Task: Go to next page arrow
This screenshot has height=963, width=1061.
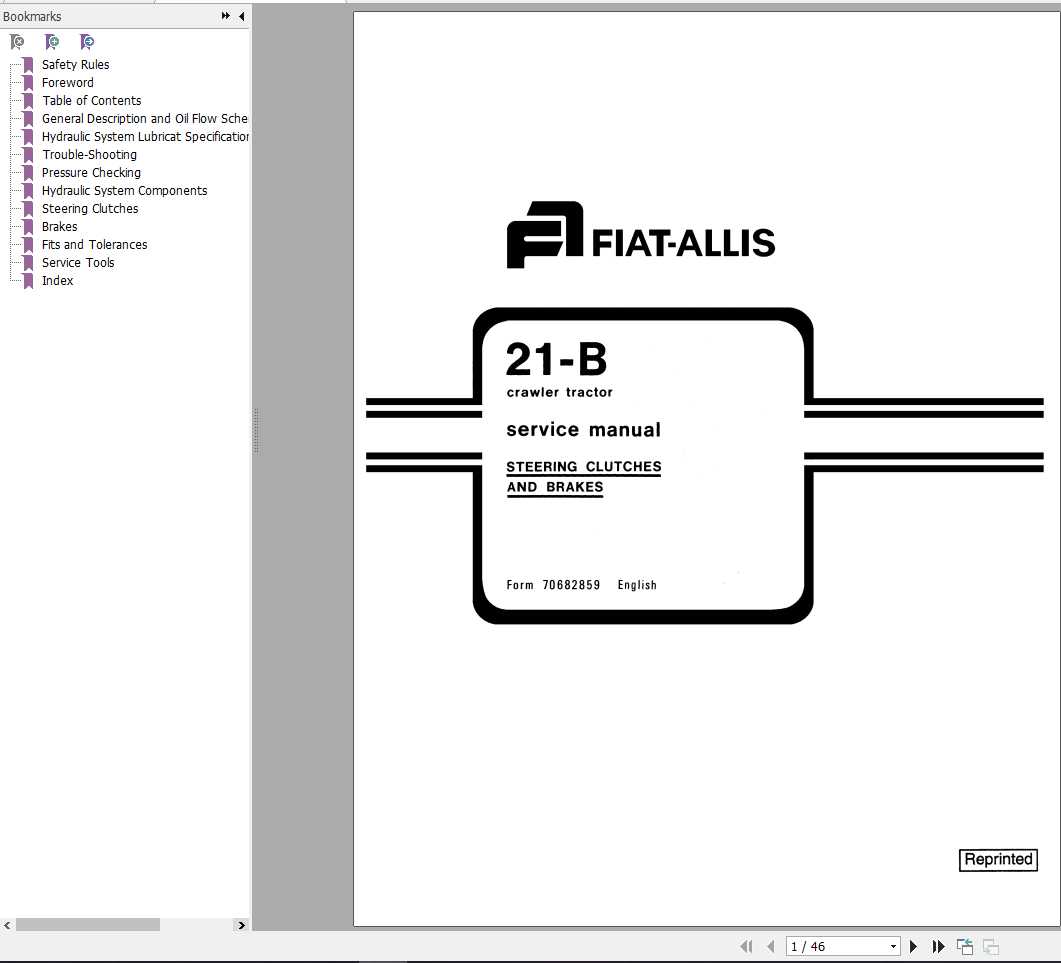Action: pyautogui.click(x=913, y=946)
